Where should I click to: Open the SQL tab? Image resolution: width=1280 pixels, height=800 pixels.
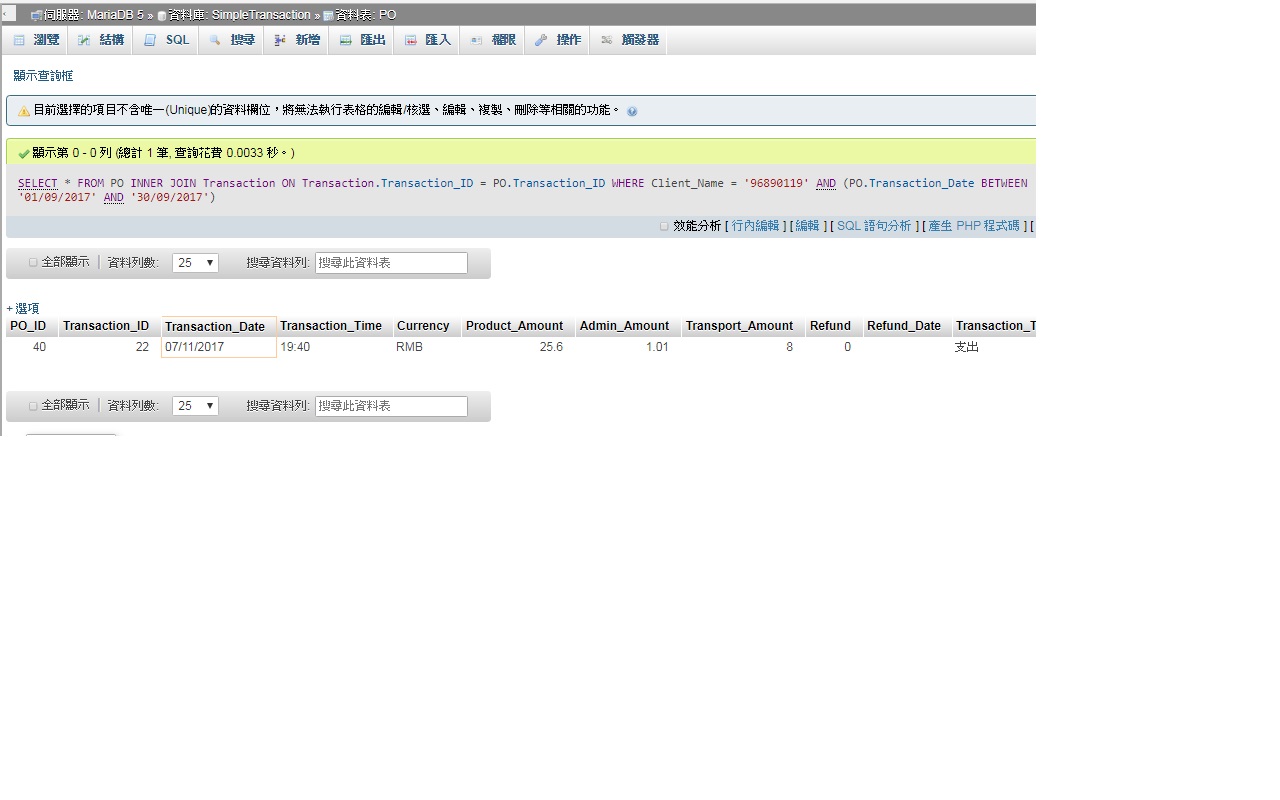point(167,40)
